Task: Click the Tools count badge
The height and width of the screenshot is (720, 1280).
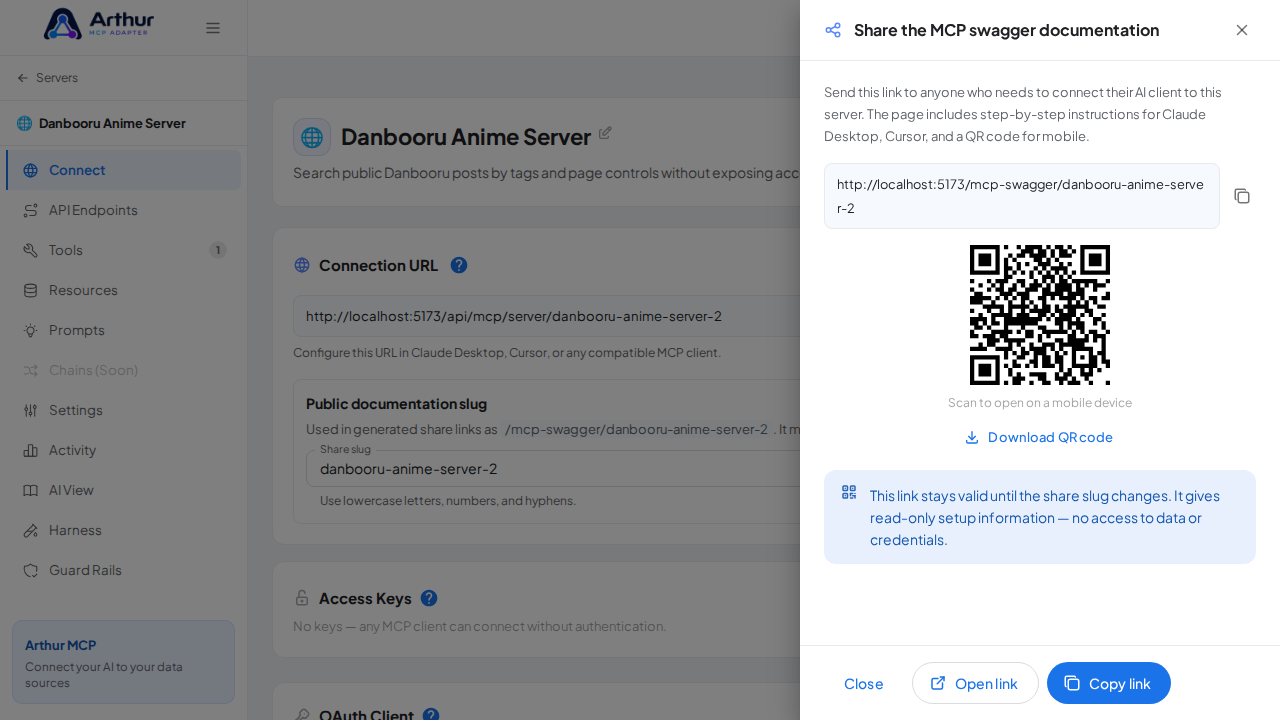Action: (218, 250)
